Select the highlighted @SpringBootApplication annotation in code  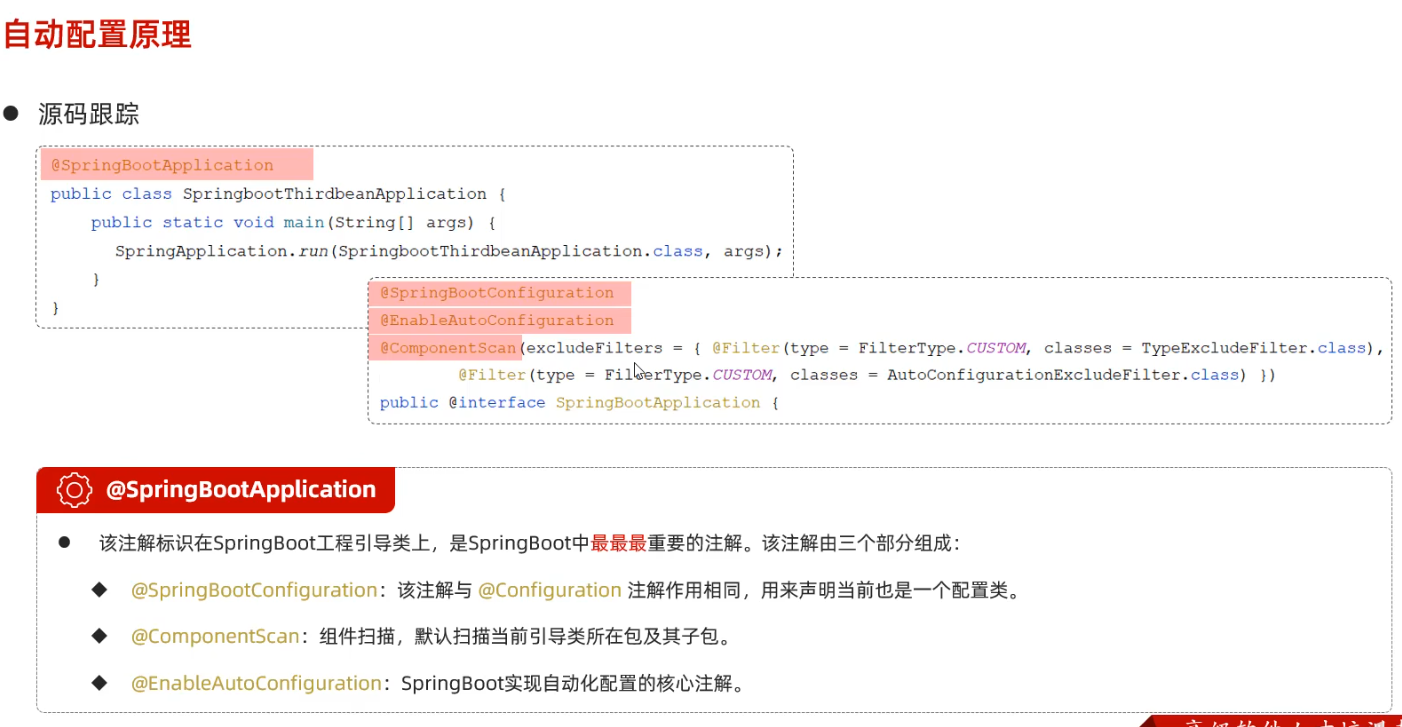point(162,165)
